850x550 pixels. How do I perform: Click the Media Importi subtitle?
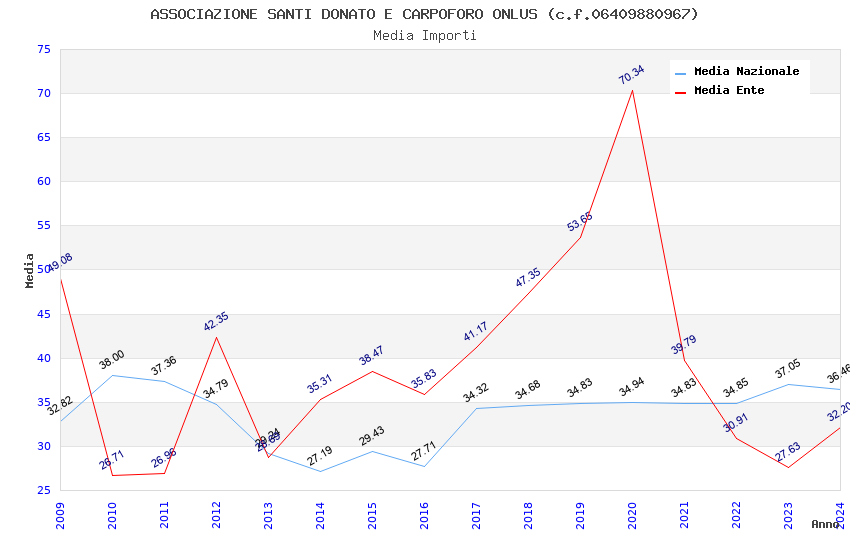point(424,36)
